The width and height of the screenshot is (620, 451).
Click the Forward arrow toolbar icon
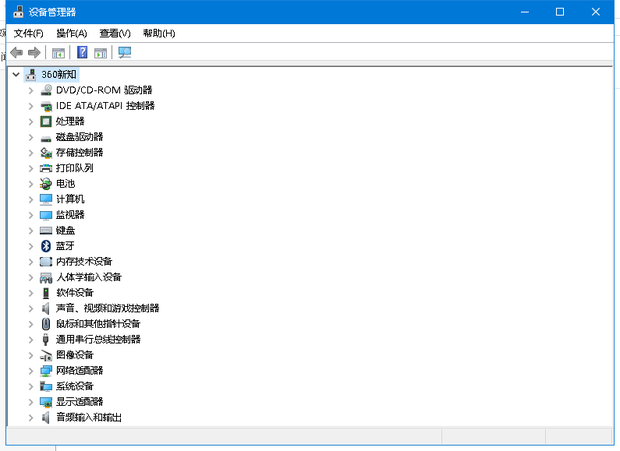click(34, 52)
